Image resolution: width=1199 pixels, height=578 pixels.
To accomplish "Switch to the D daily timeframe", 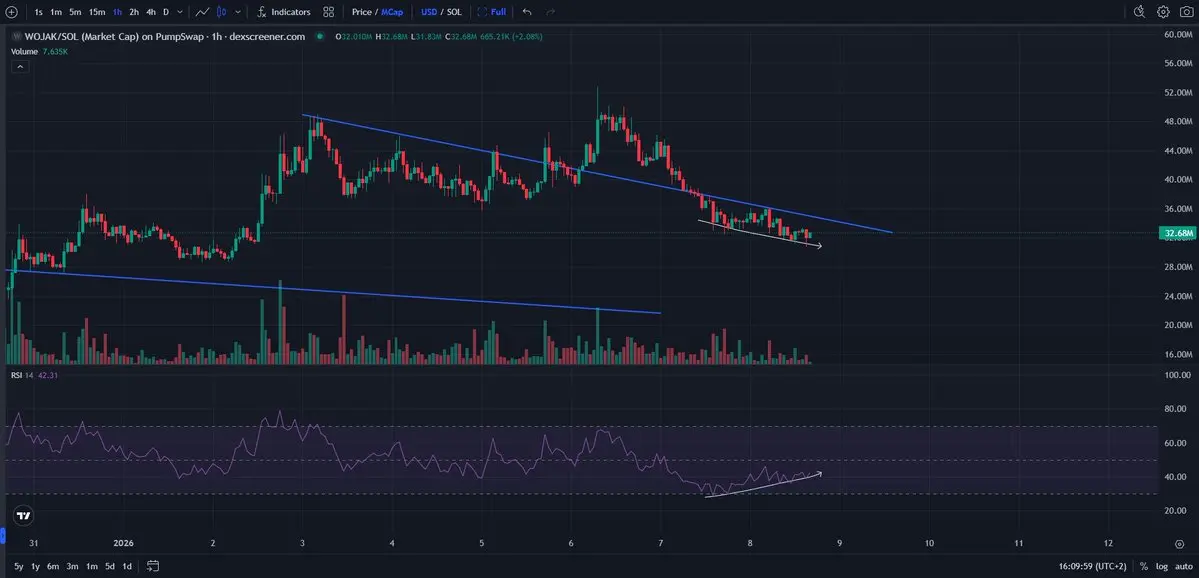I will pyautogui.click(x=166, y=12).
